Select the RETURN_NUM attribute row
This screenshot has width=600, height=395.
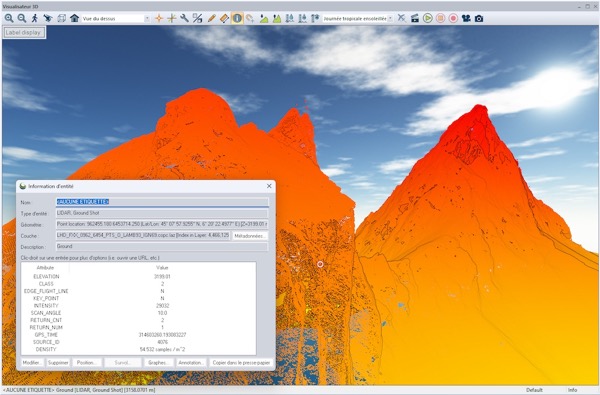tap(139, 328)
